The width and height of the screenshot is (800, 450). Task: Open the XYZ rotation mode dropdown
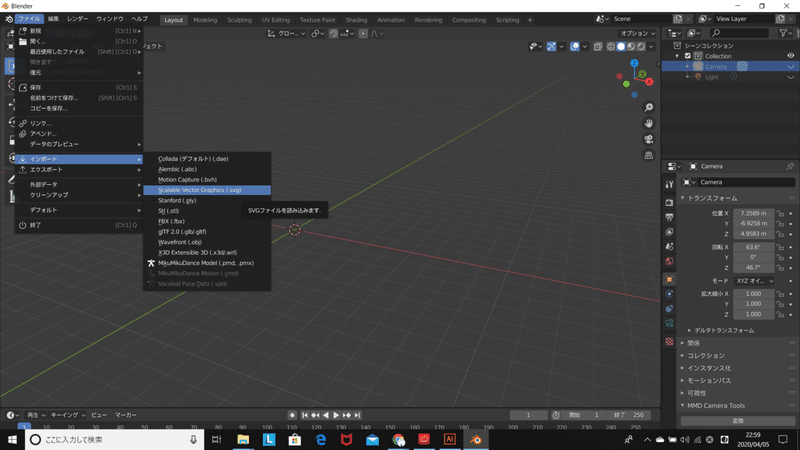coord(755,281)
